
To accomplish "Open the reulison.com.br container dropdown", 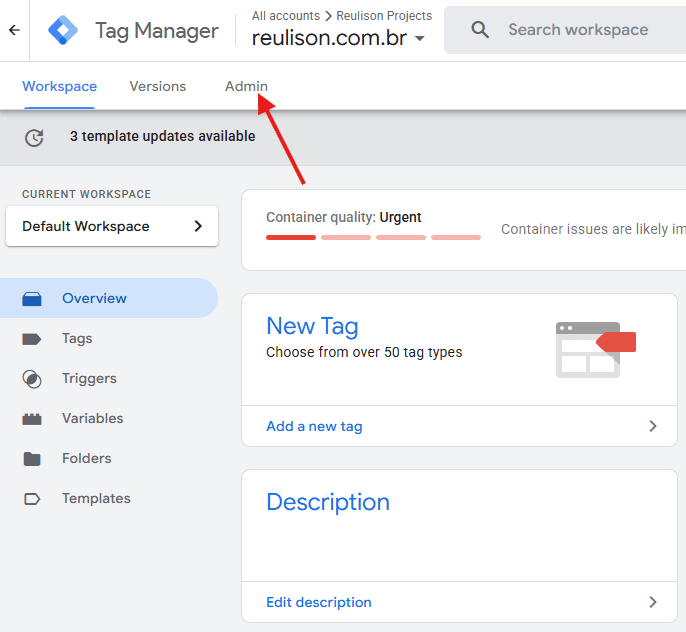I will click(338, 38).
